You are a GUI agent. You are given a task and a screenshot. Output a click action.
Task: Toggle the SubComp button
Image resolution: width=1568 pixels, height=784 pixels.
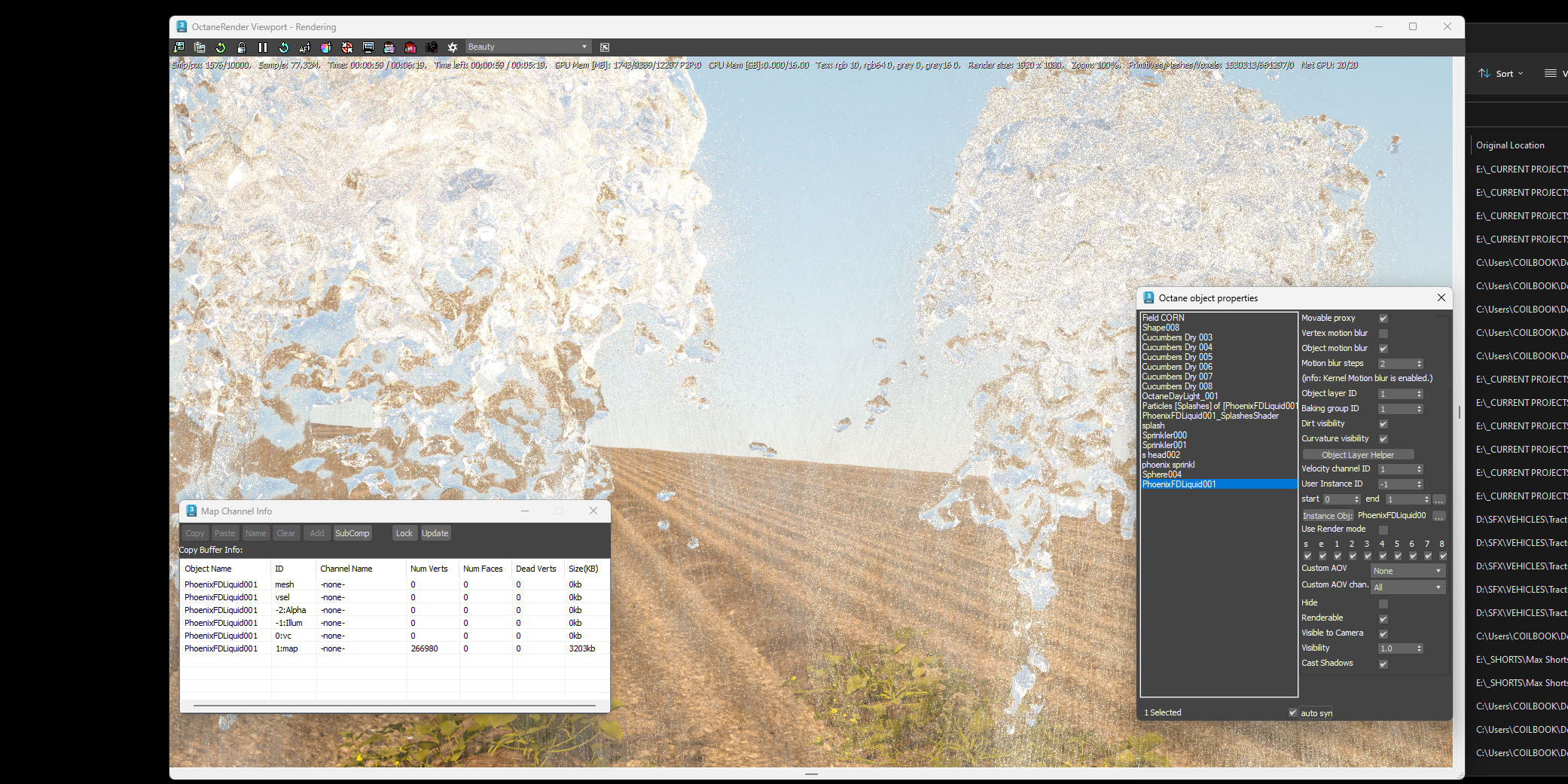352,533
